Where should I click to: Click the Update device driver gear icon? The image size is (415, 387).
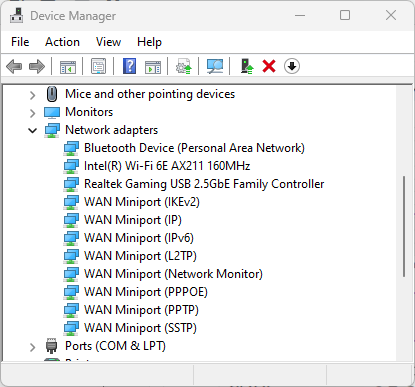184,66
